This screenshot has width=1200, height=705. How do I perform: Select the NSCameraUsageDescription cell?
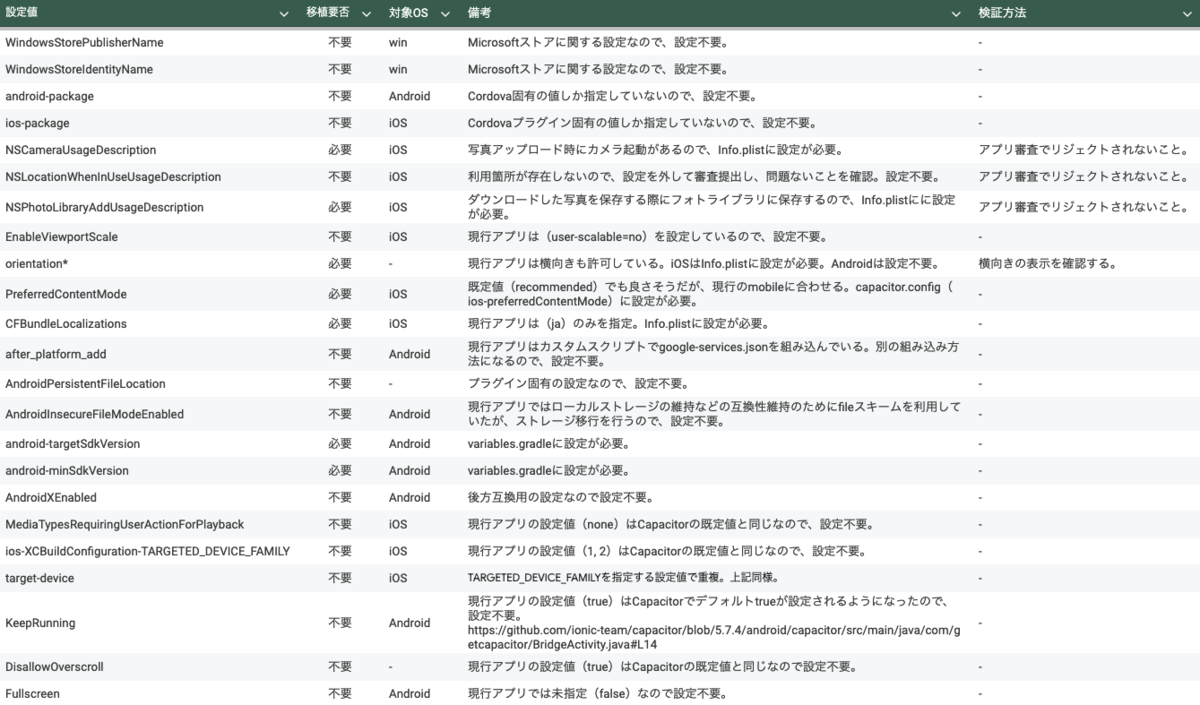[81, 150]
